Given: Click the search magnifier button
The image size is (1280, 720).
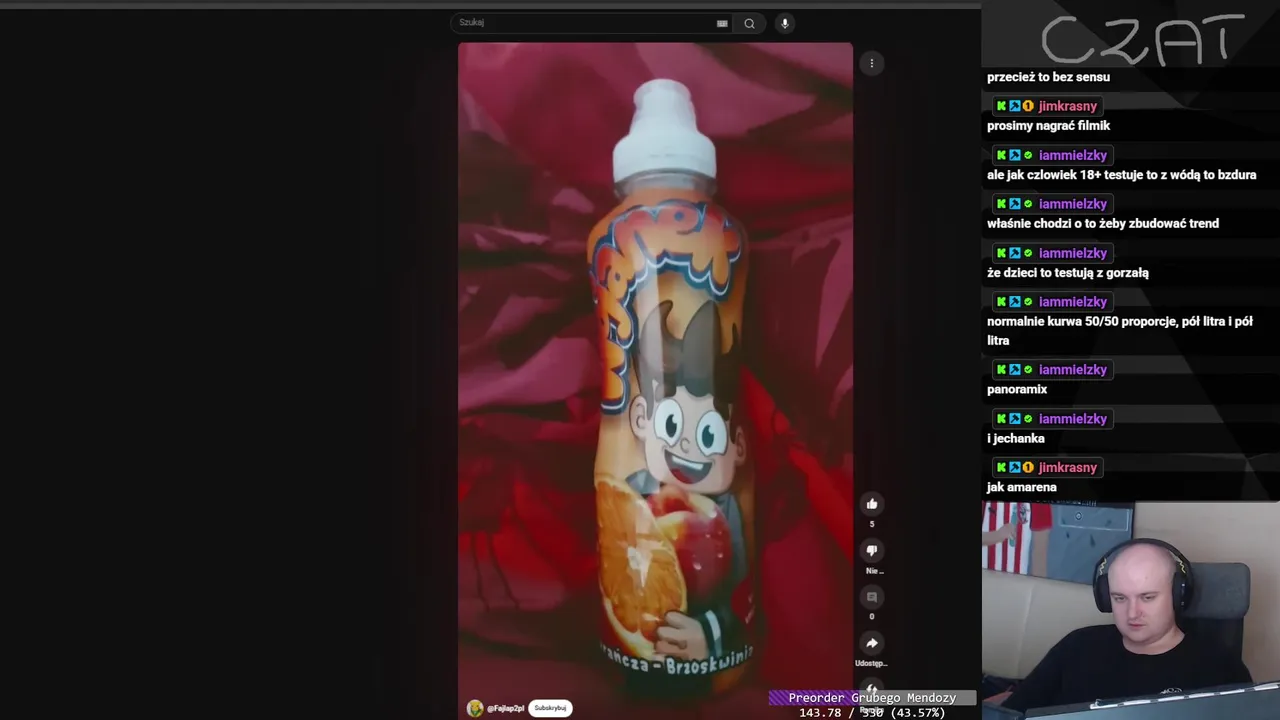Looking at the screenshot, I should click(749, 23).
